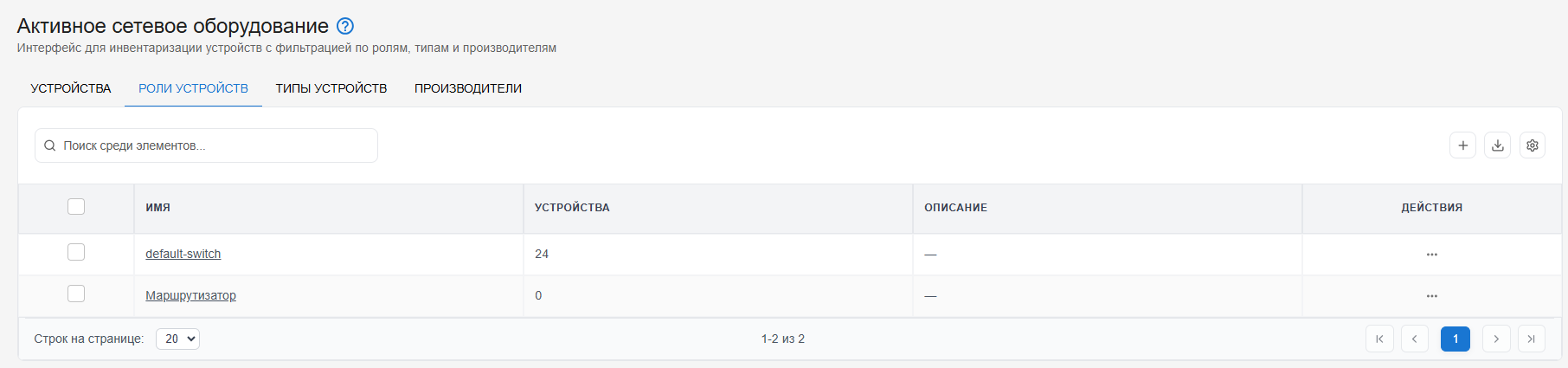
Task: Open the default-switch role link
Action: pyautogui.click(x=183, y=254)
